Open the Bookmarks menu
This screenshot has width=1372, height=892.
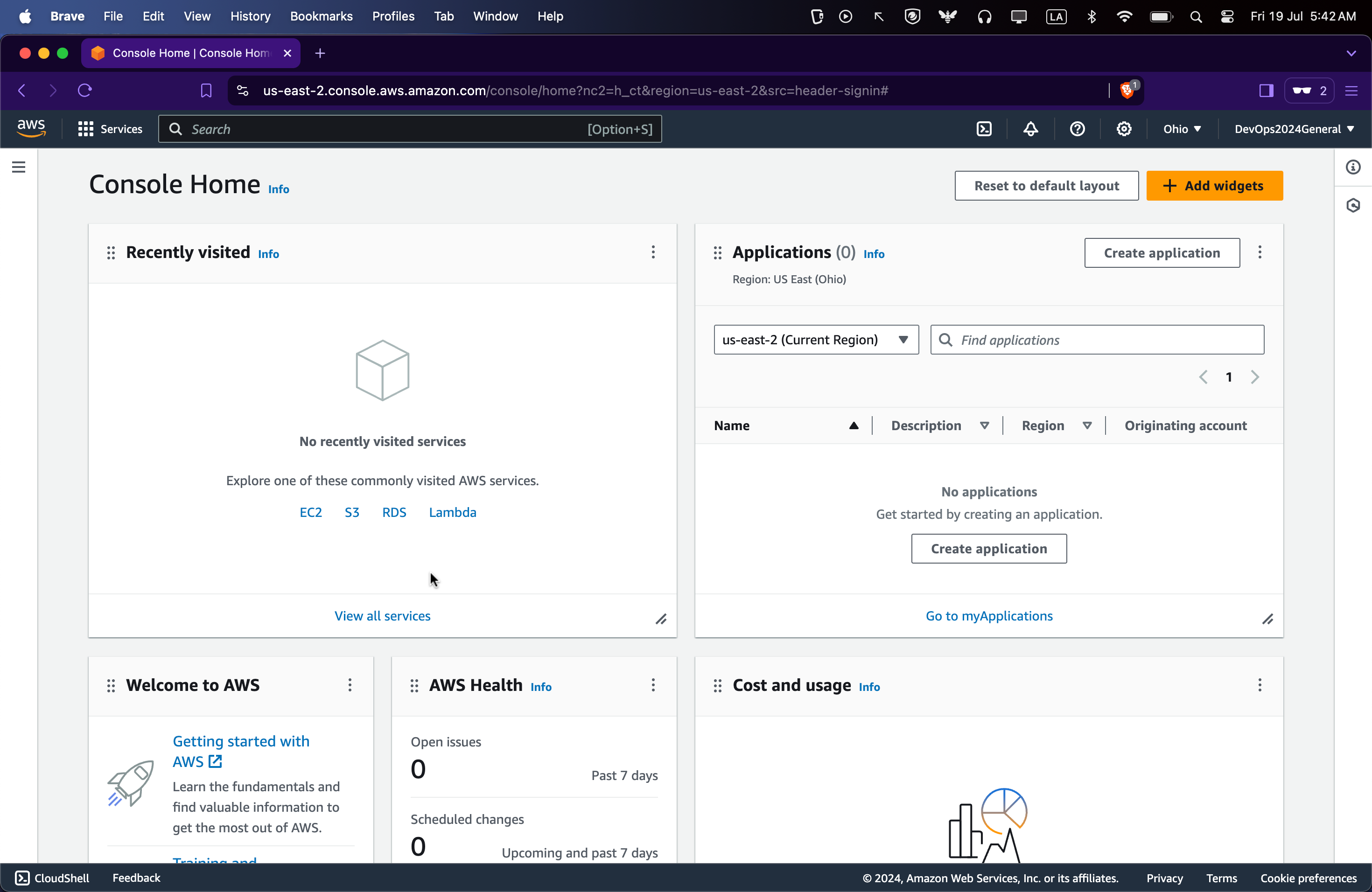(321, 16)
